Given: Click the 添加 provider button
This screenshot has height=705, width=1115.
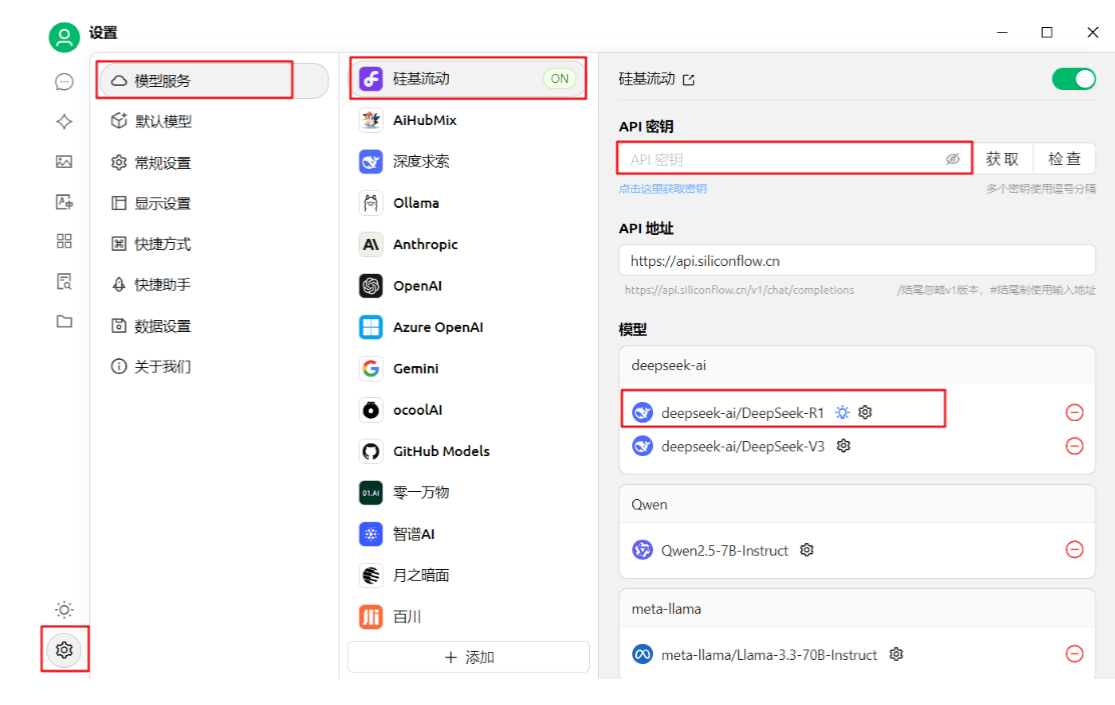Looking at the screenshot, I should click(x=468, y=657).
